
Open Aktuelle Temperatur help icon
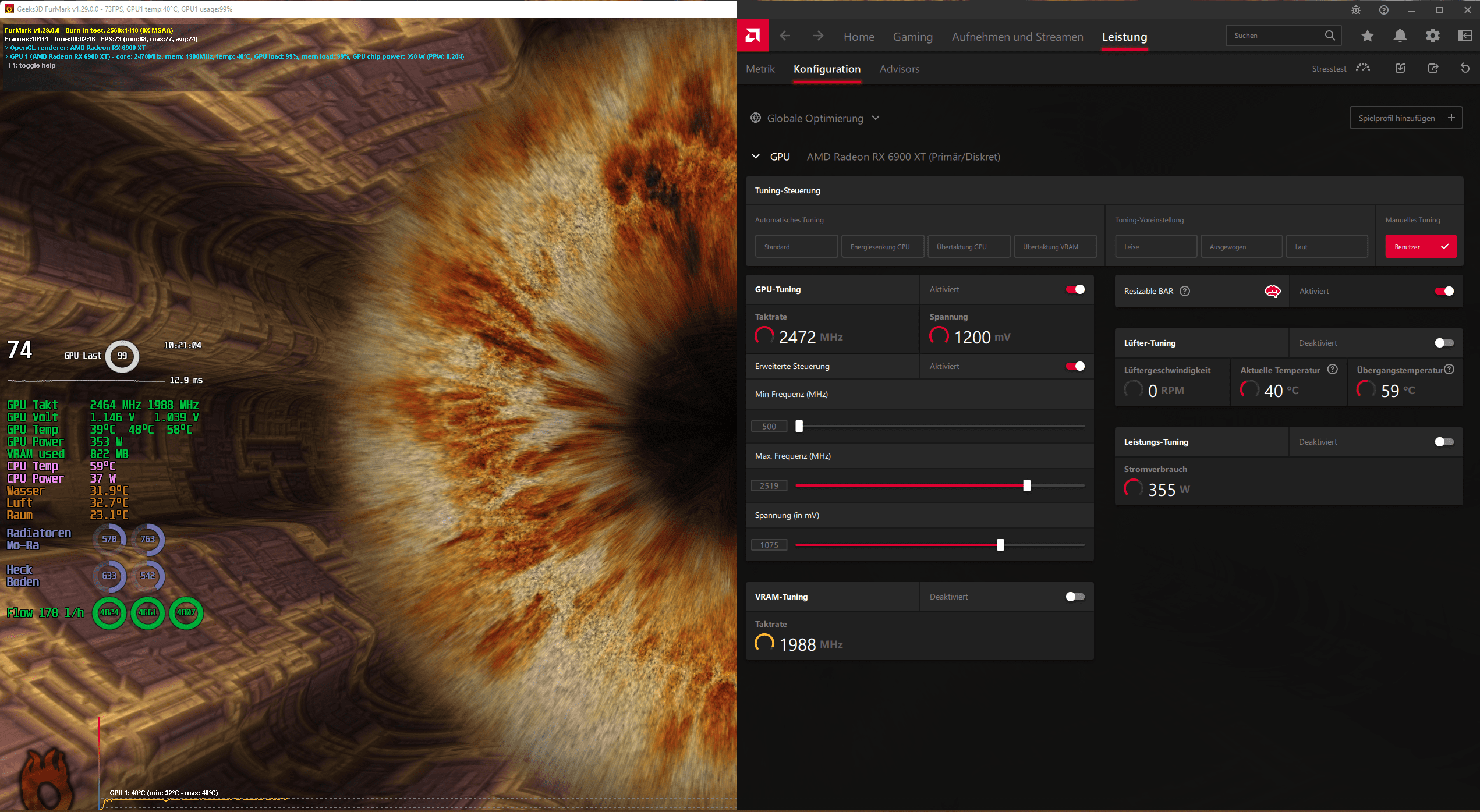[x=1333, y=369]
